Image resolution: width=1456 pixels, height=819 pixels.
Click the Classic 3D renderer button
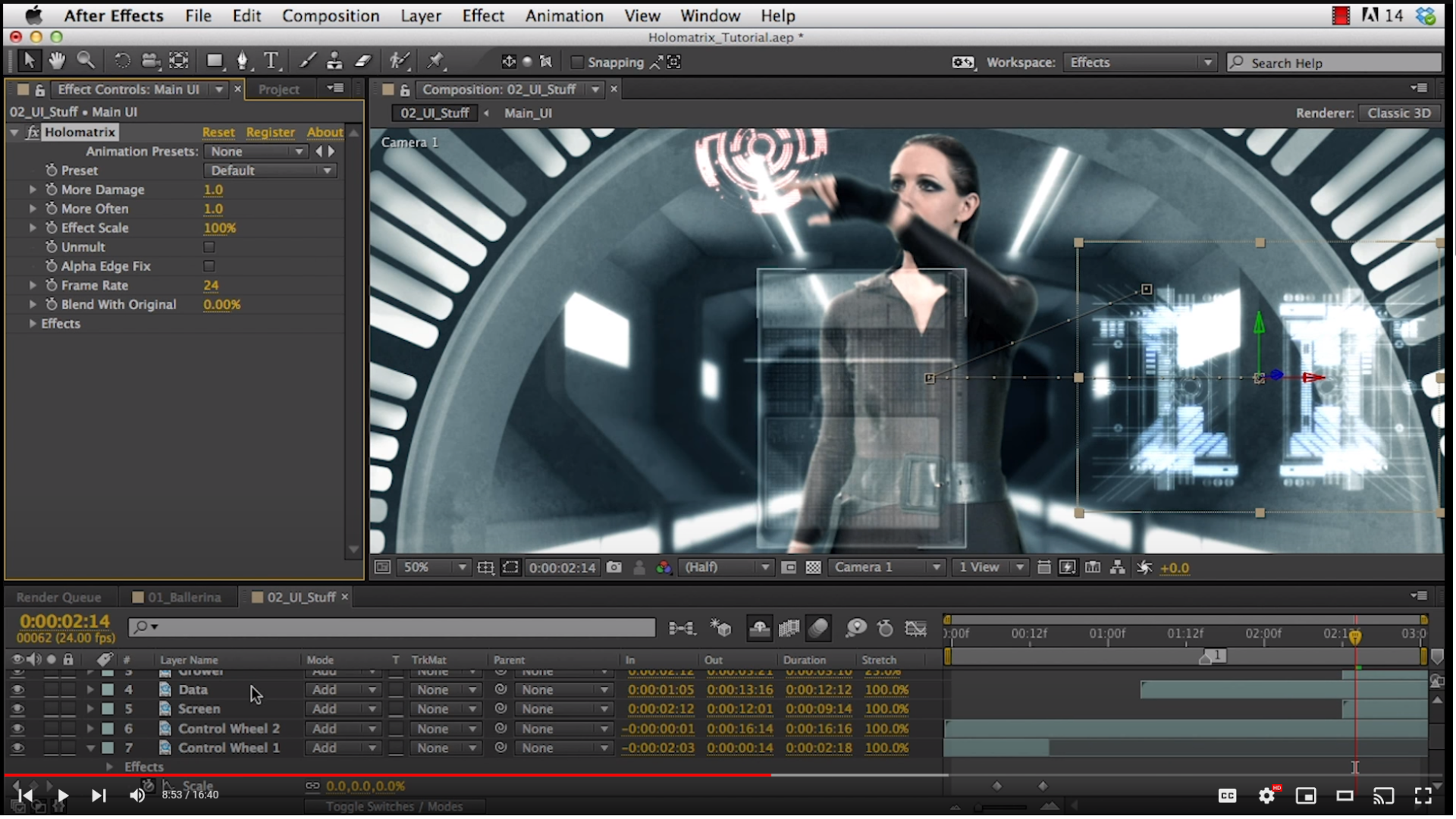[x=1399, y=113]
